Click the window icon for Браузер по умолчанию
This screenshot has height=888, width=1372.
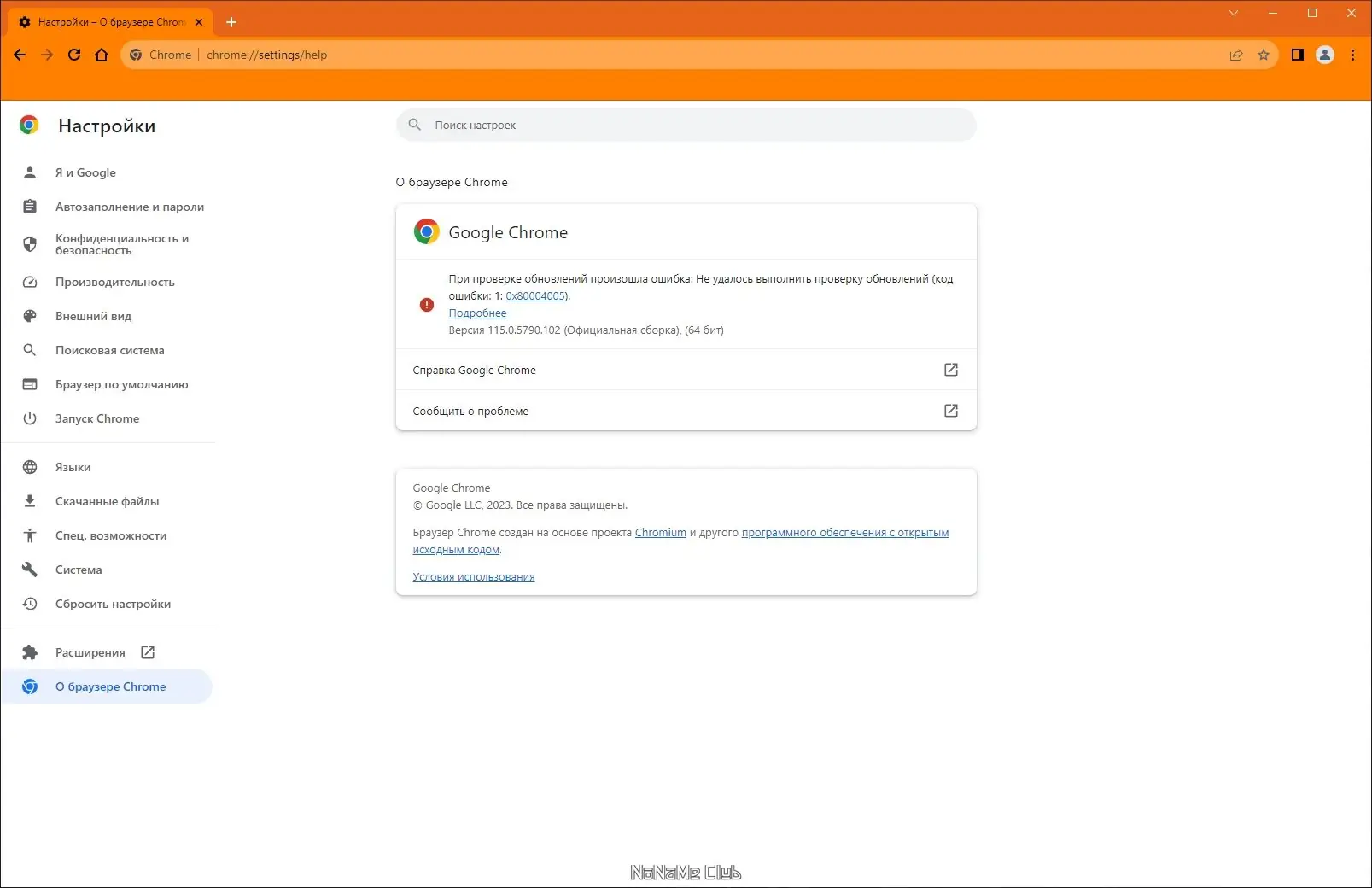click(30, 384)
